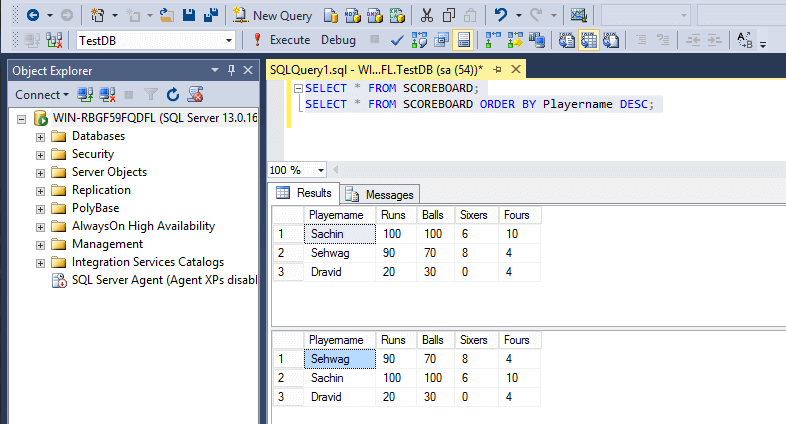Switch to the Messages tab
786x424 pixels.
(381, 194)
